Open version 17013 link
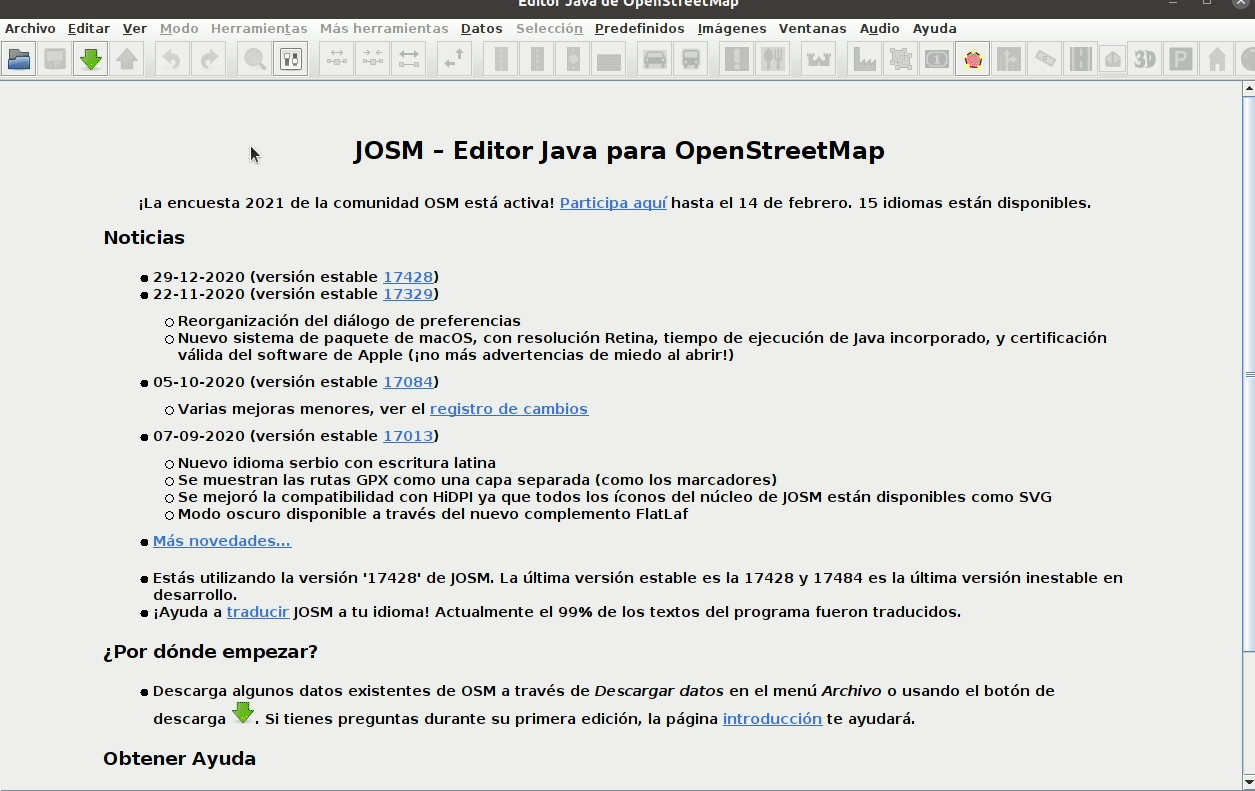The width and height of the screenshot is (1255, 791). click(408, 436)
